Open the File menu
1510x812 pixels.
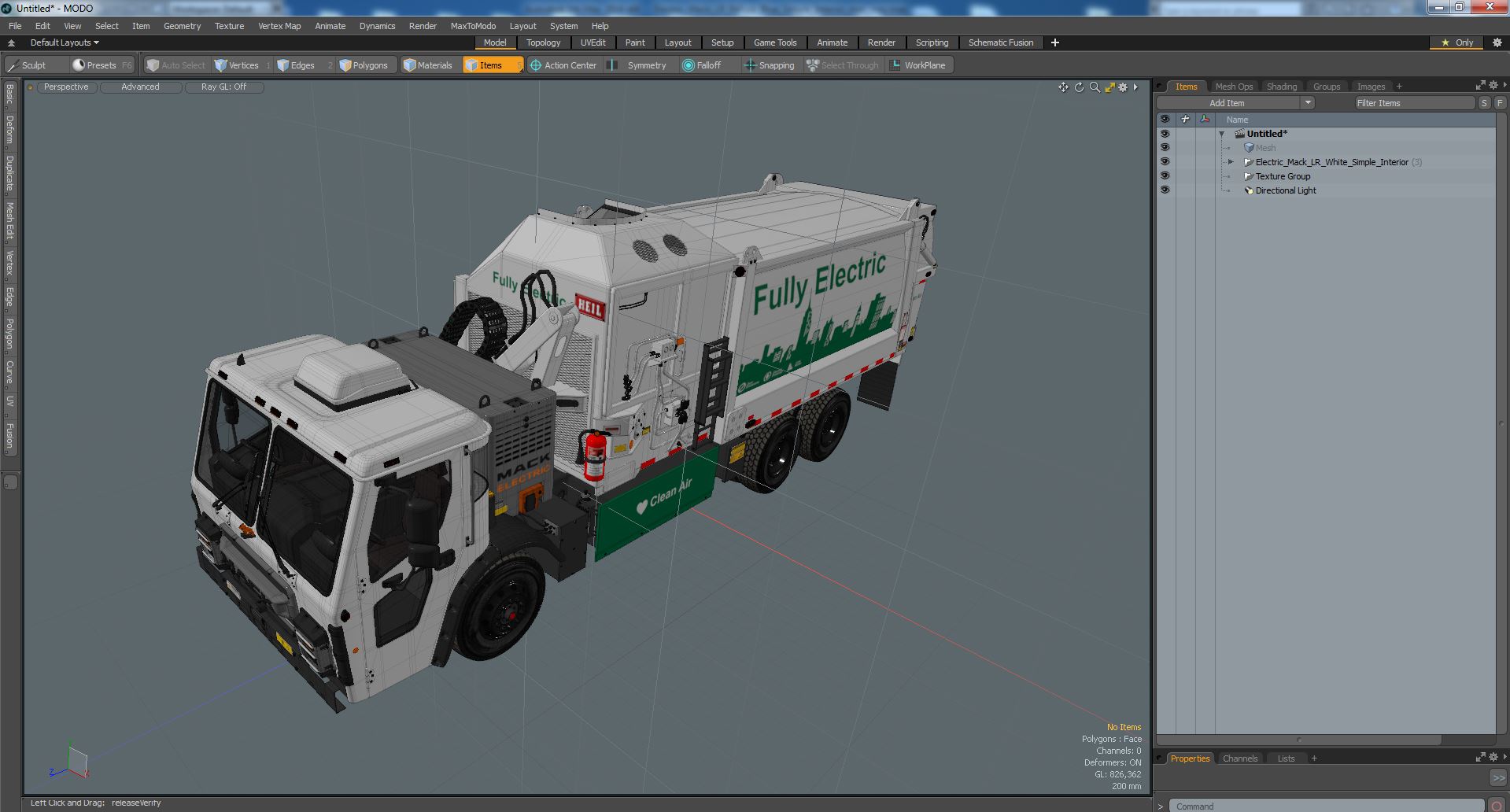[15, 26]
